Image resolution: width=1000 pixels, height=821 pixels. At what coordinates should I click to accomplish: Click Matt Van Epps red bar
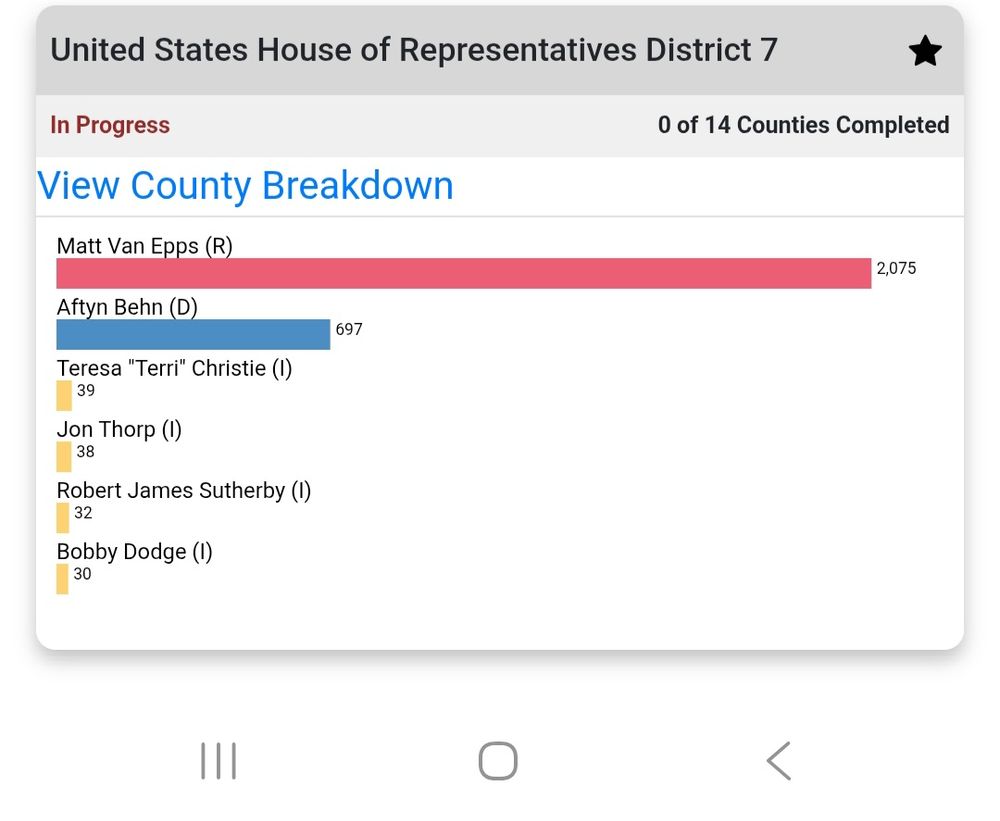464,273
